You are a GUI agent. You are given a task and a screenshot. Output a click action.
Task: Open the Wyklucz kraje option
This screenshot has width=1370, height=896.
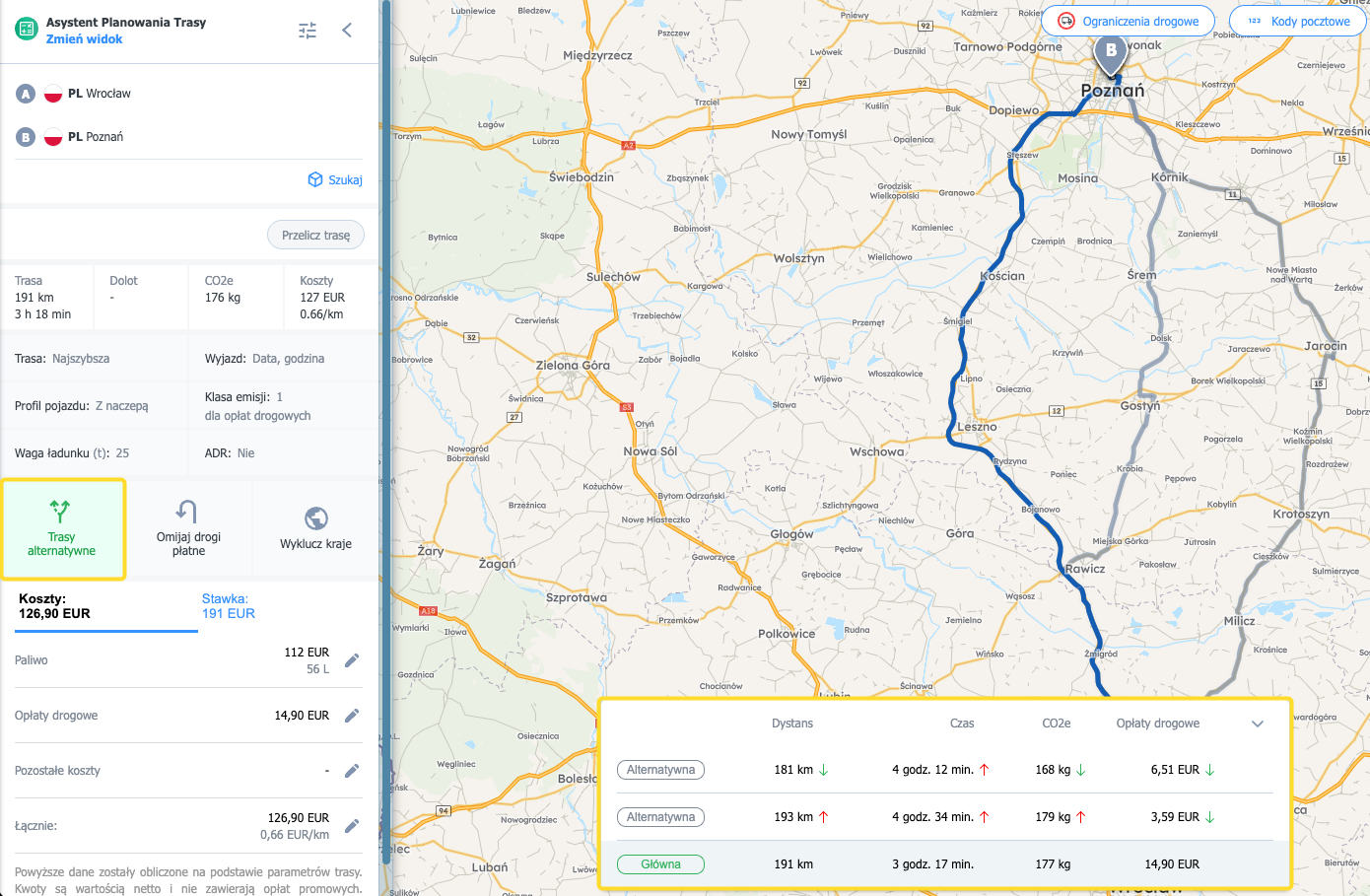pyautogui.click(x=315, y=529)
